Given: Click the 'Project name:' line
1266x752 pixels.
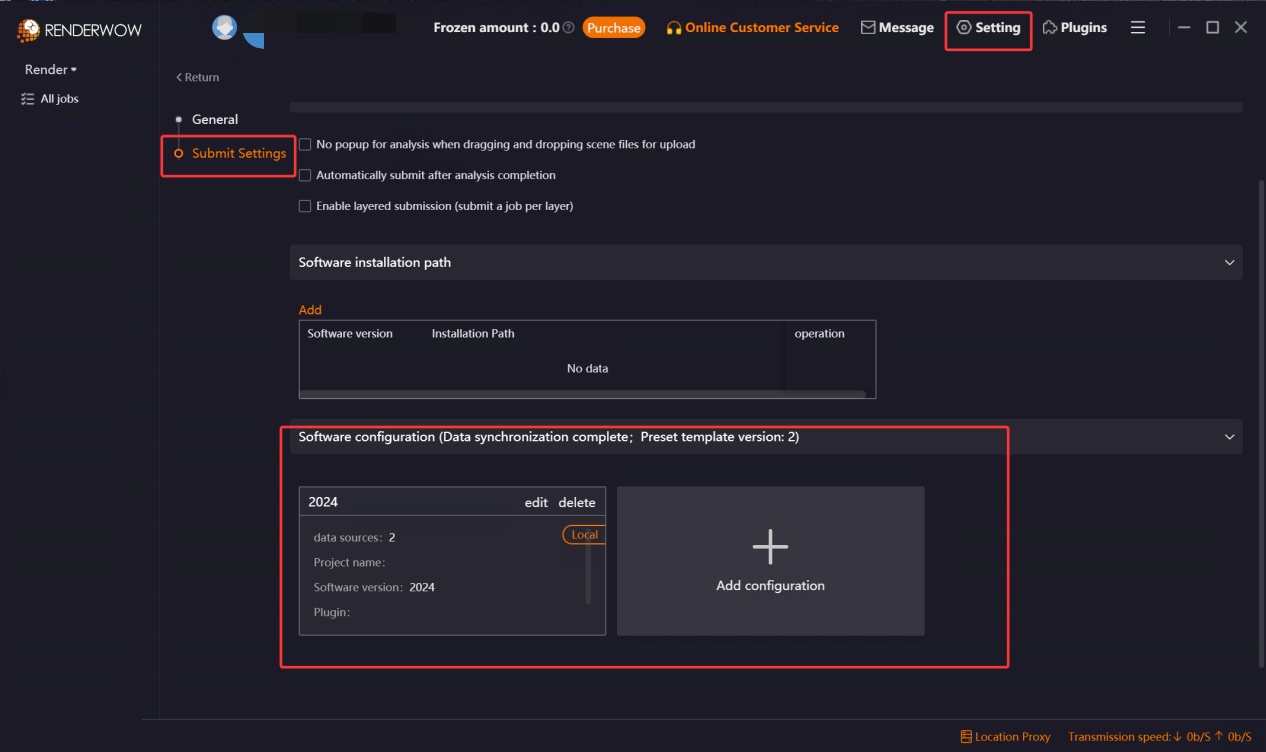Looking at the screenshot, I should click(349, 562).
